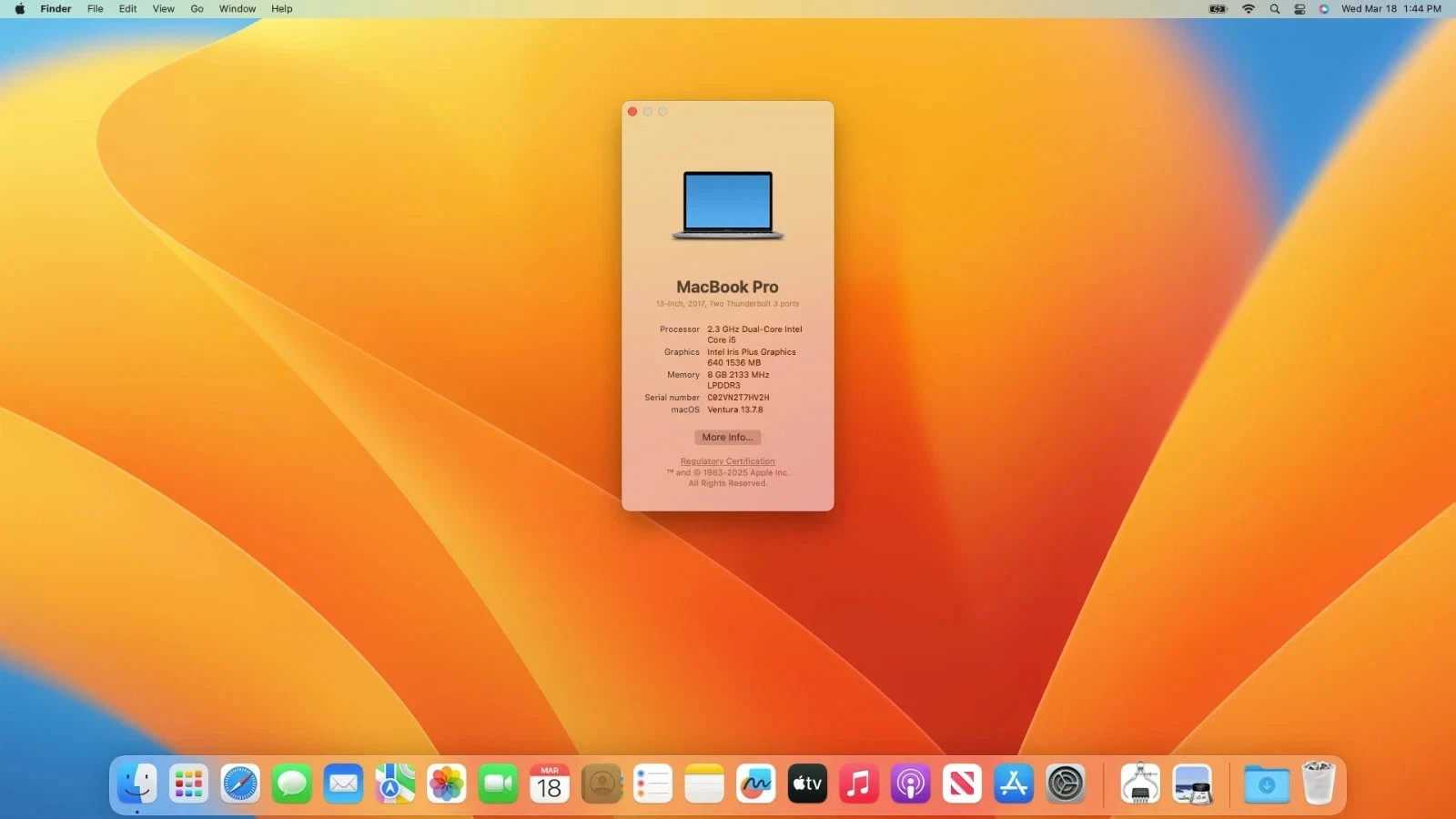Launch Reminders from the Dock
This screenshot has height=819, width=1456.
[652, 784]
